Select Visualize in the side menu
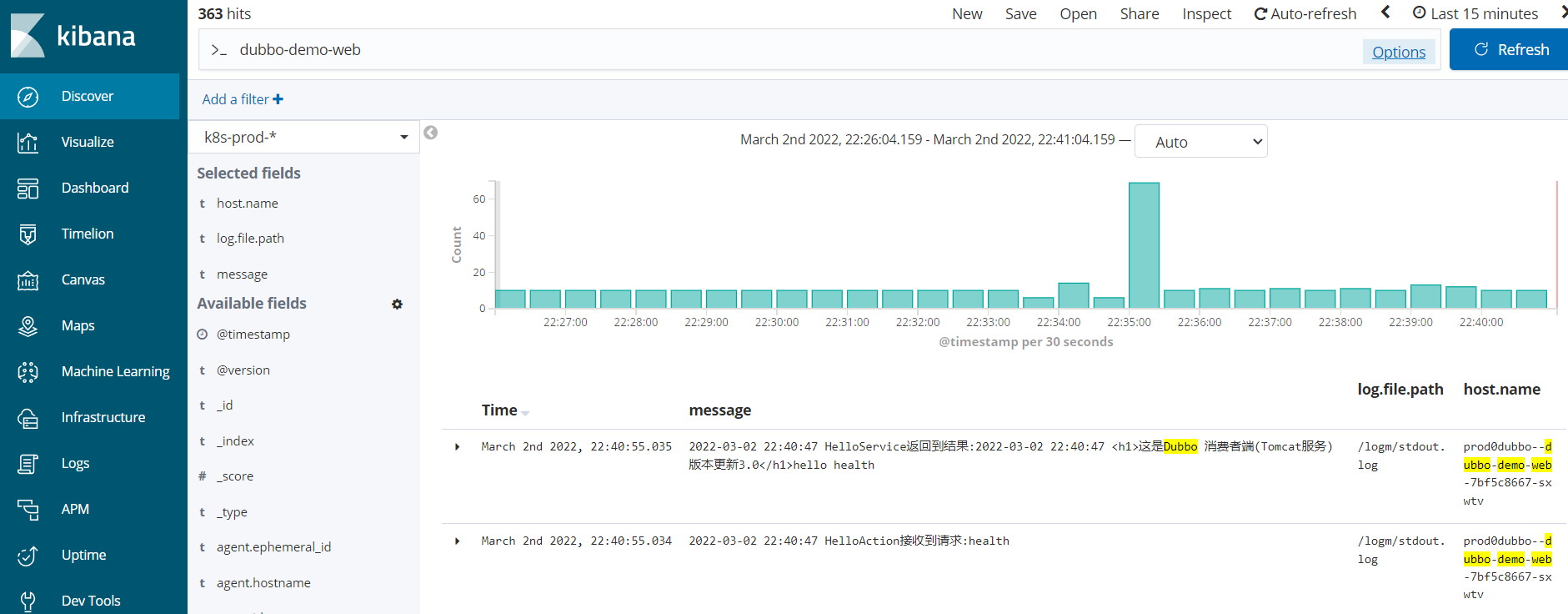1568x614 pixels. pos(88,143)
